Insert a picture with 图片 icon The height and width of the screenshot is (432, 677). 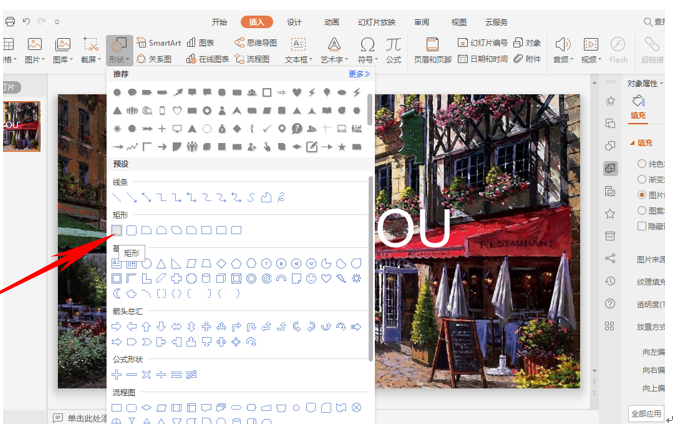click(35, 50)
